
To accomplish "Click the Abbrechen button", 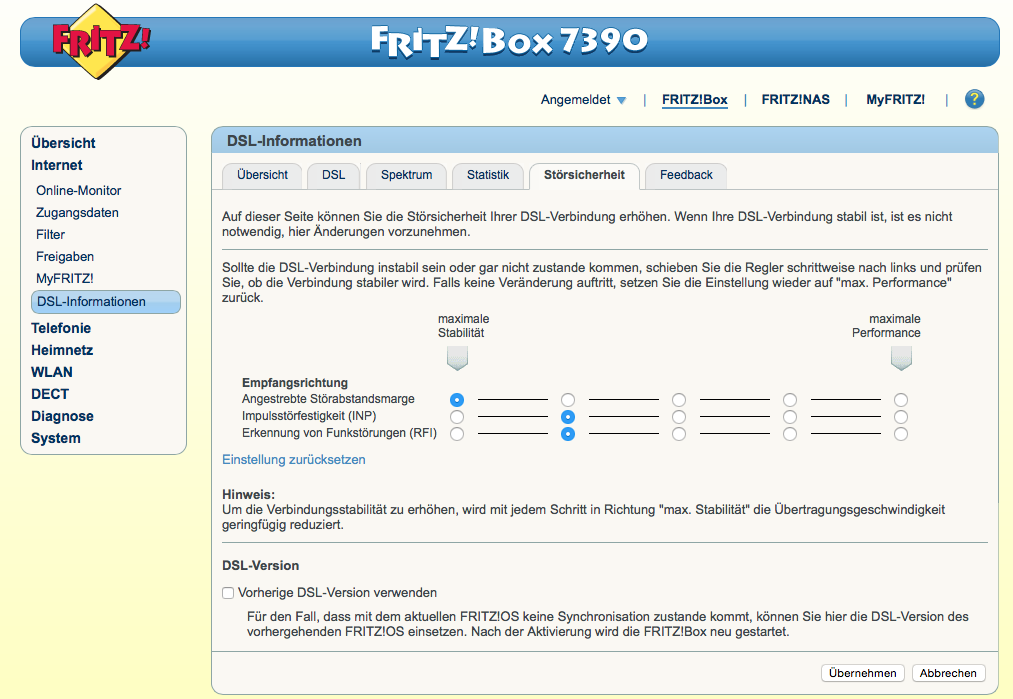I will click(x=948, y=673).
